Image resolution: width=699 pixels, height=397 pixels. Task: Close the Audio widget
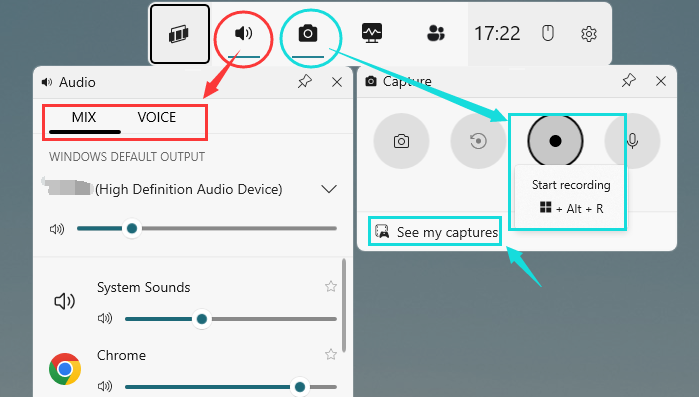click(337, 82)
